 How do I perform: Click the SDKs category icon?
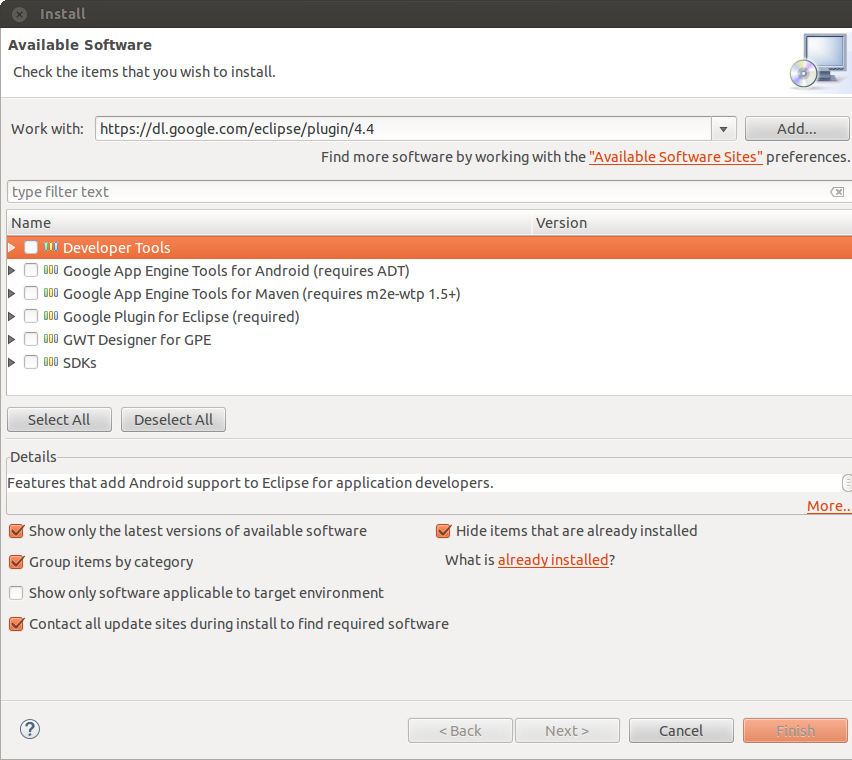click(x=51, y=363)
